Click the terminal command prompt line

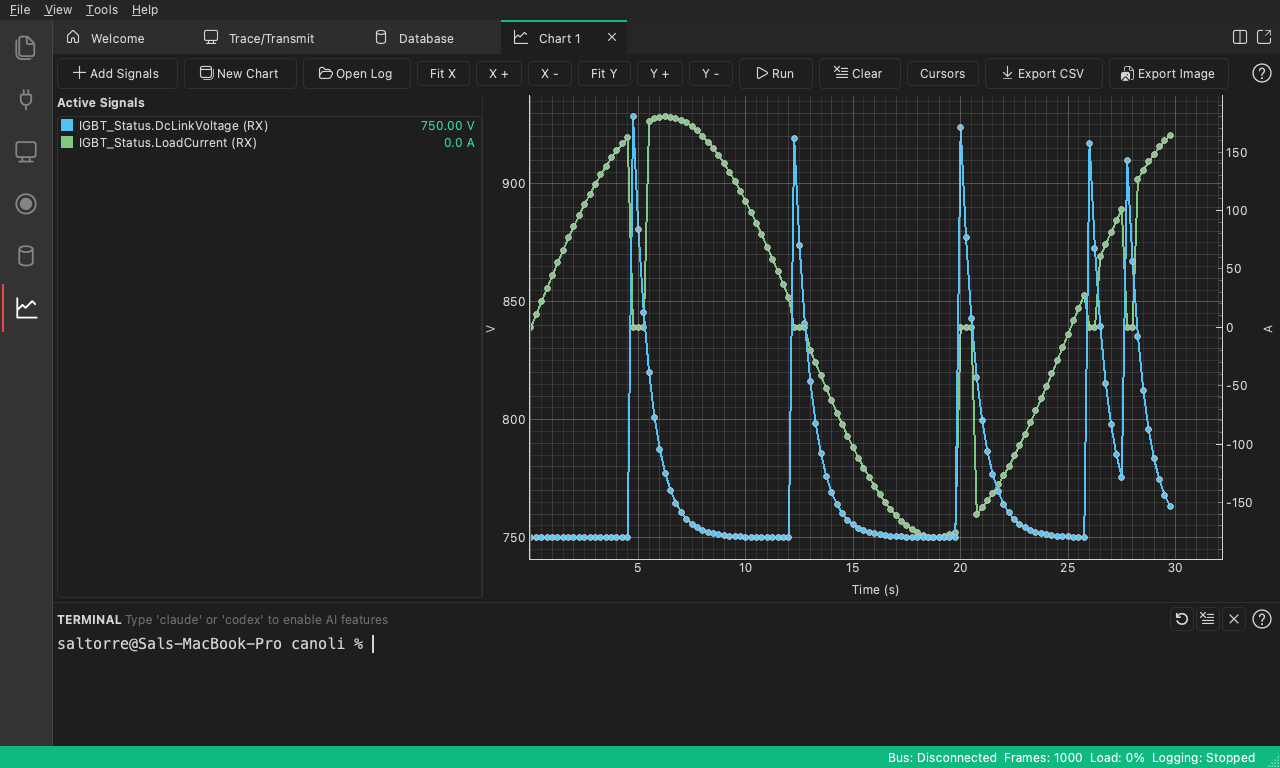[215, 644]
